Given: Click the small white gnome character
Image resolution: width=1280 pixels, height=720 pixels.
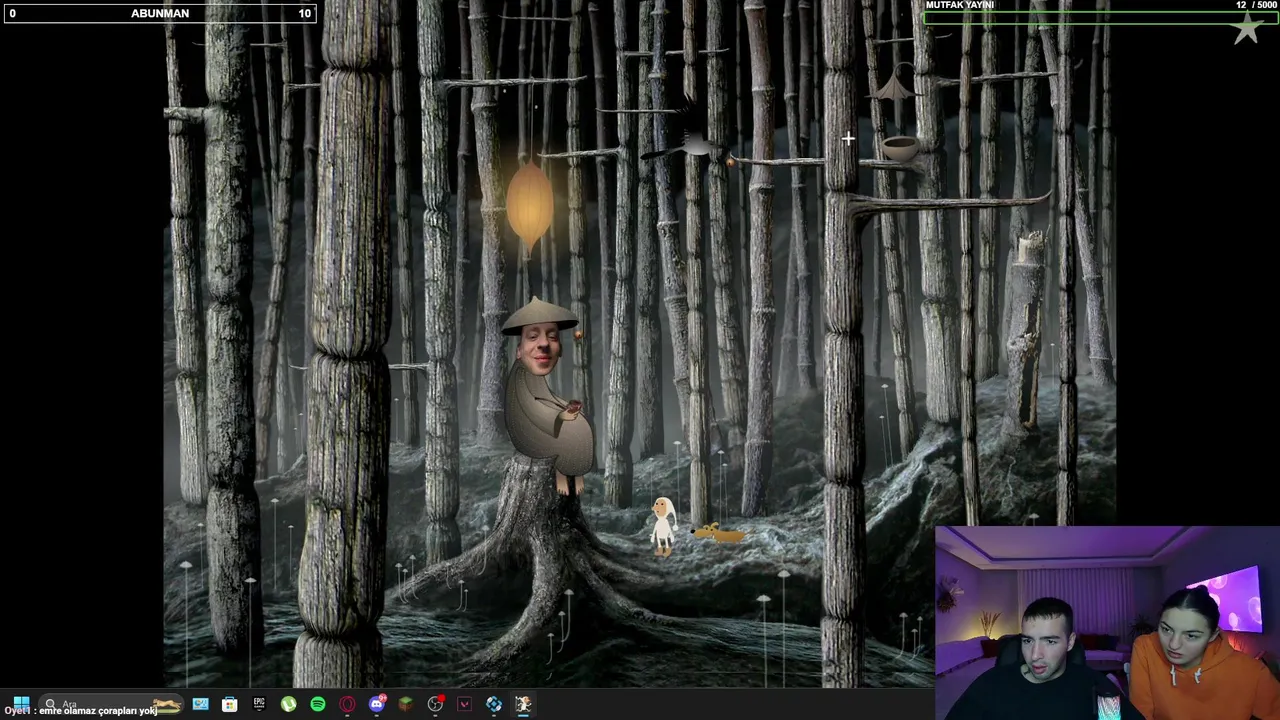Looking at the screenshot, I should tap(663, 525).
